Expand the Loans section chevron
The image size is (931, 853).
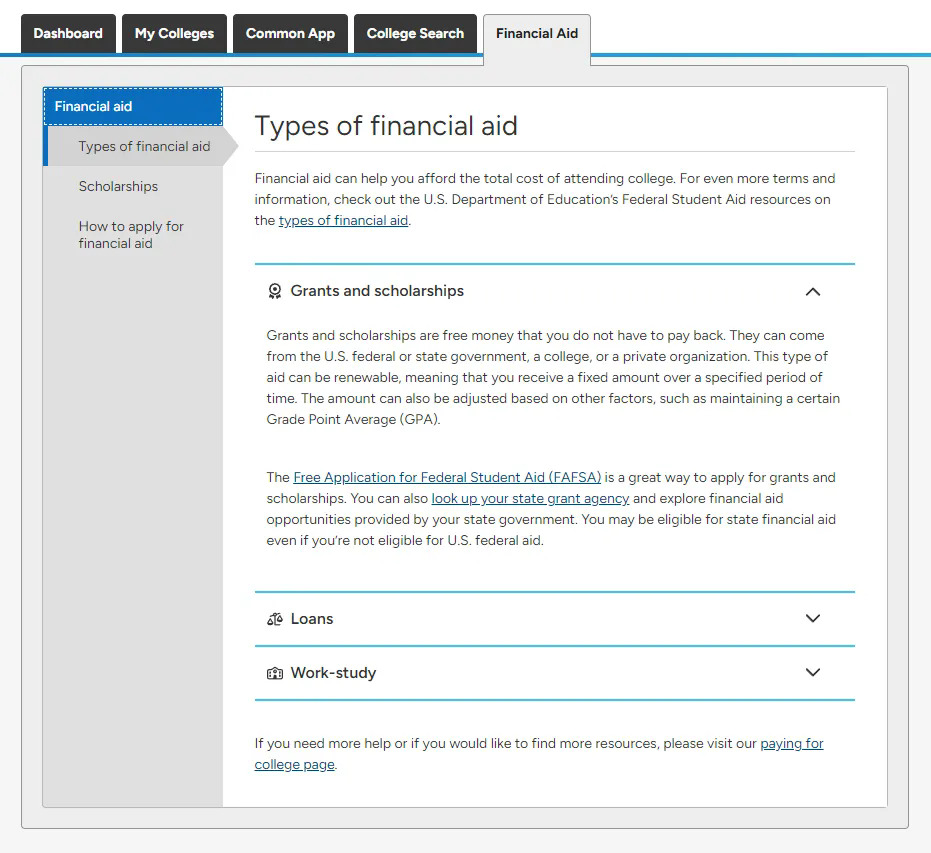click(812, 619)
